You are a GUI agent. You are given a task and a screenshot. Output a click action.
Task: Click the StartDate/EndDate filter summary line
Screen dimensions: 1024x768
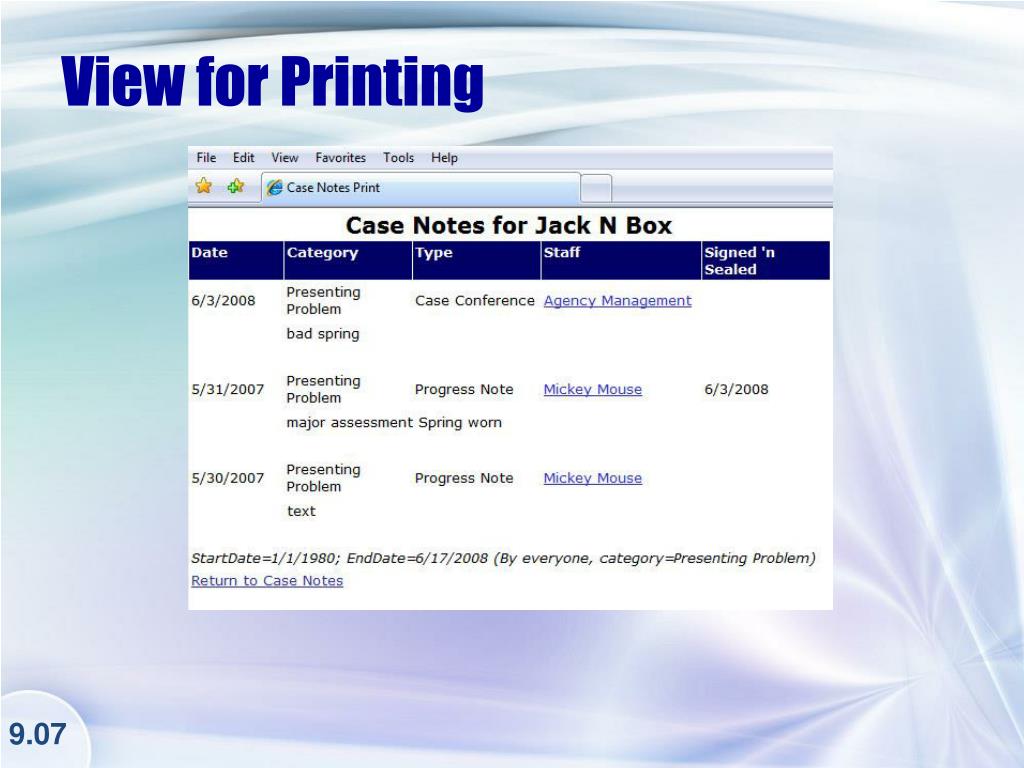[x=503, y=558]
